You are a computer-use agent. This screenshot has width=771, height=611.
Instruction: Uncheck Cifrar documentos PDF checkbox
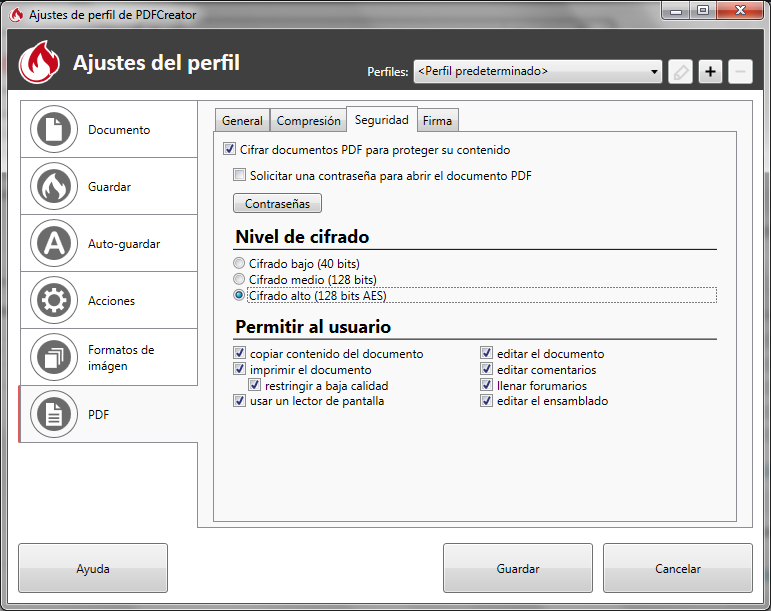click(x=229, y=149)
